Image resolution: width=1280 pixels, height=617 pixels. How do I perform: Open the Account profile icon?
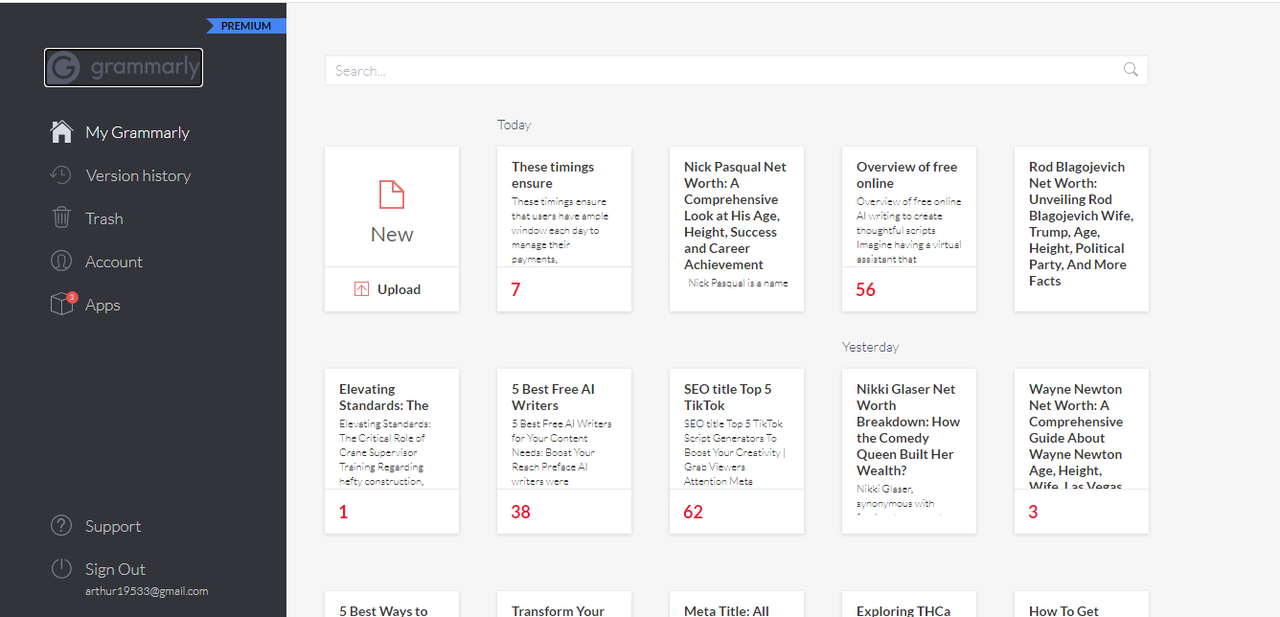pyautogui.click(x=62, y=261)
